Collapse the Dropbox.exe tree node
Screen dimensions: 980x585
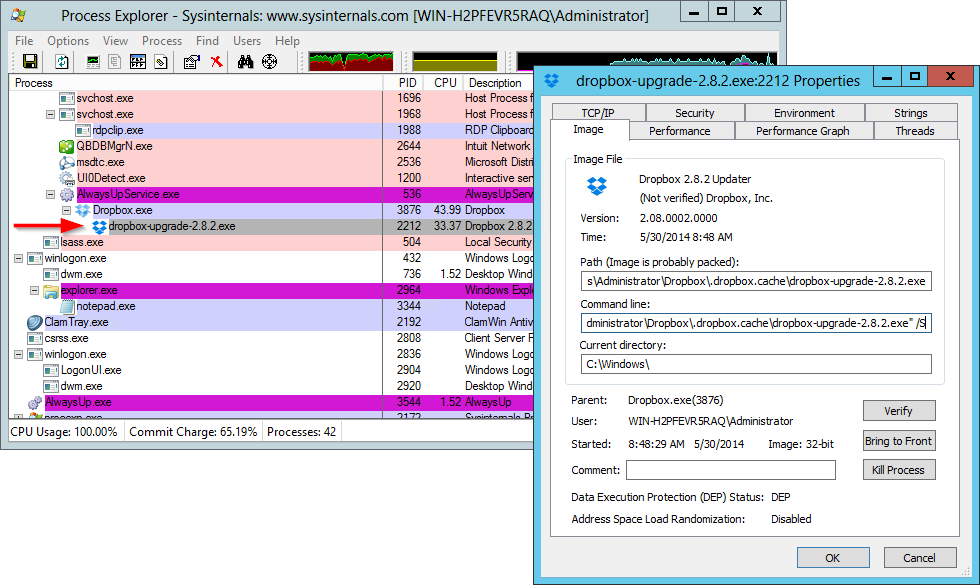pos(67,211)
